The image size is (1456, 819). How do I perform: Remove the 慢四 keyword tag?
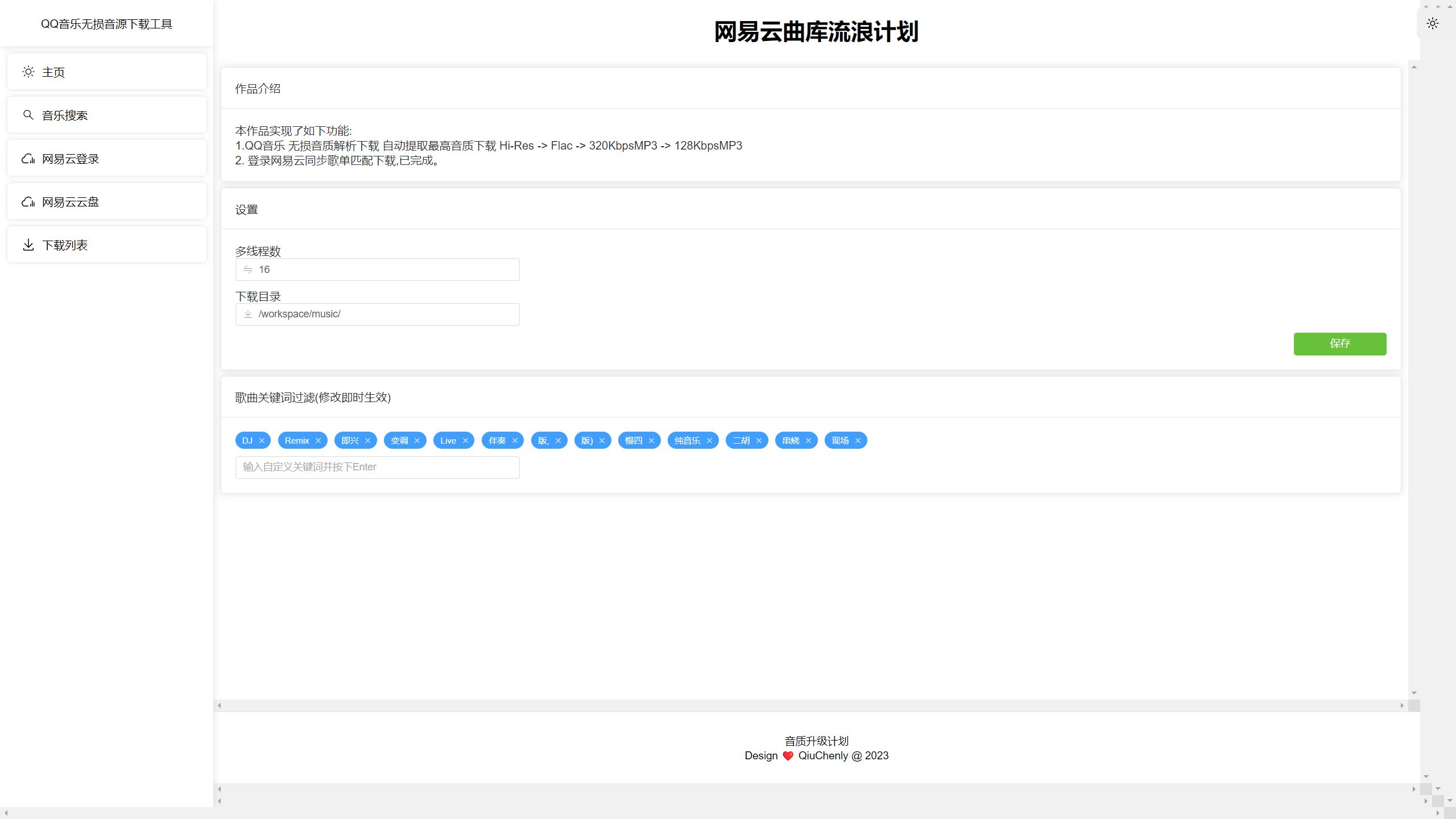[651, 441]
